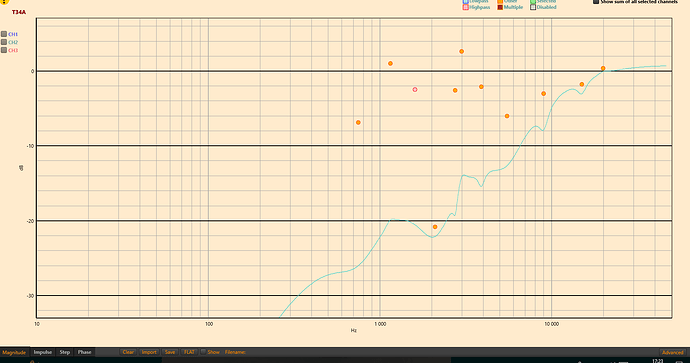
Task: Switch to the Step tab
Action: (x=65, y=352)
